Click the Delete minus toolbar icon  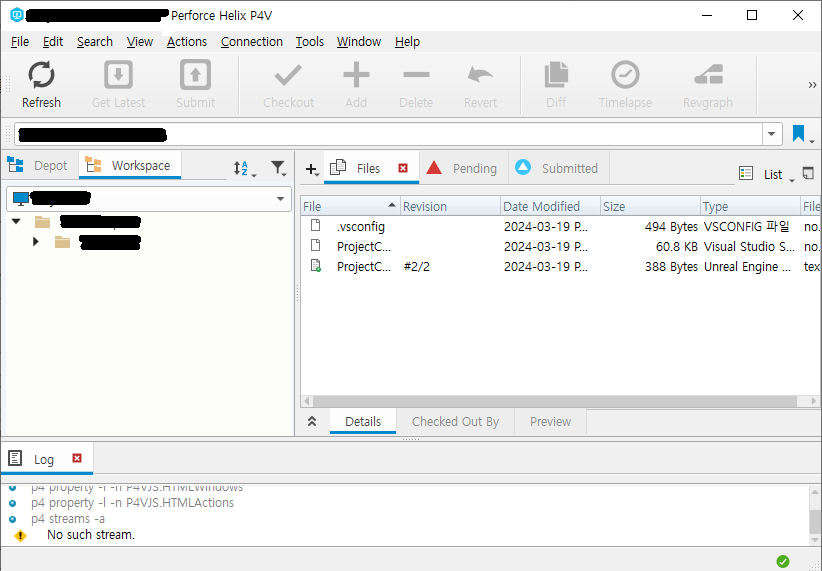416,74
